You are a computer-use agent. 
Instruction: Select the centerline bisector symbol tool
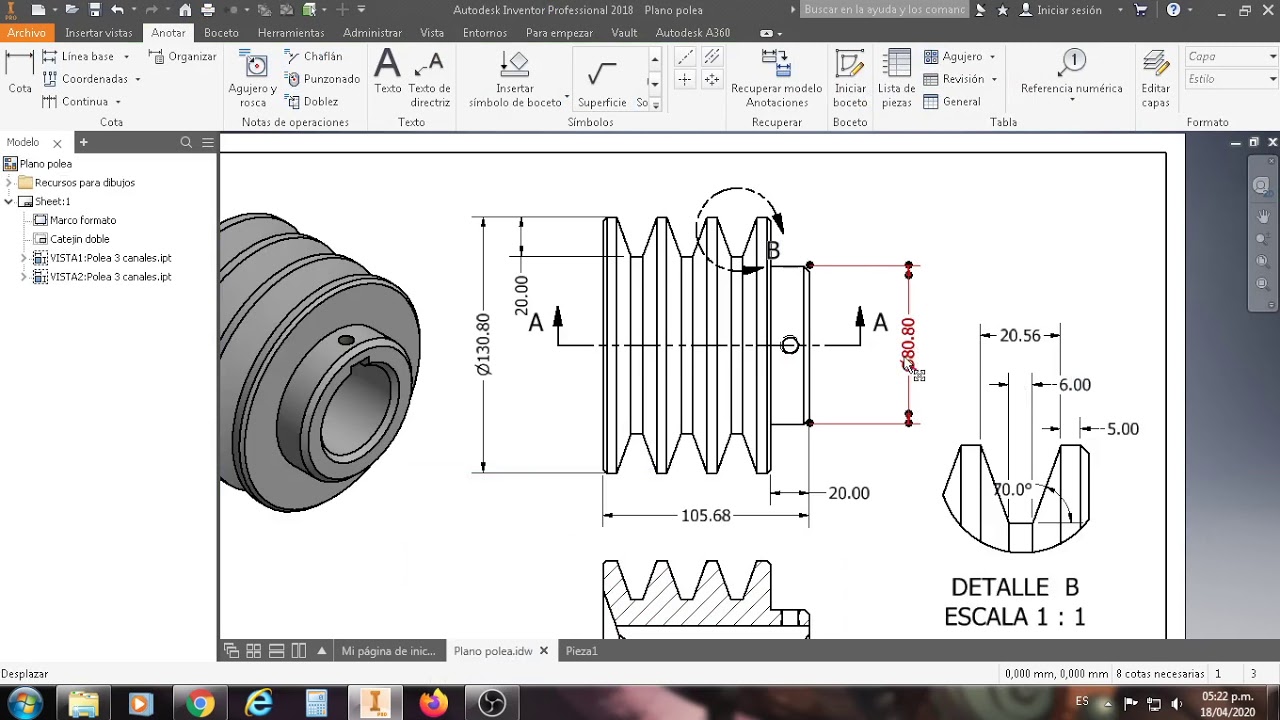click(712, 57)
